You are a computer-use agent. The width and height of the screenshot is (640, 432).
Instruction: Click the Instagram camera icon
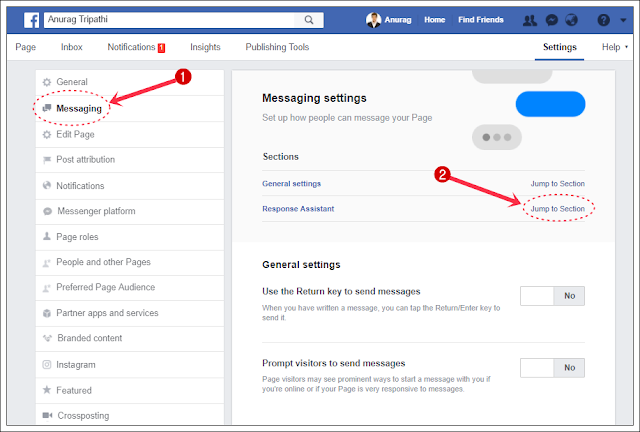click(47, 364)
